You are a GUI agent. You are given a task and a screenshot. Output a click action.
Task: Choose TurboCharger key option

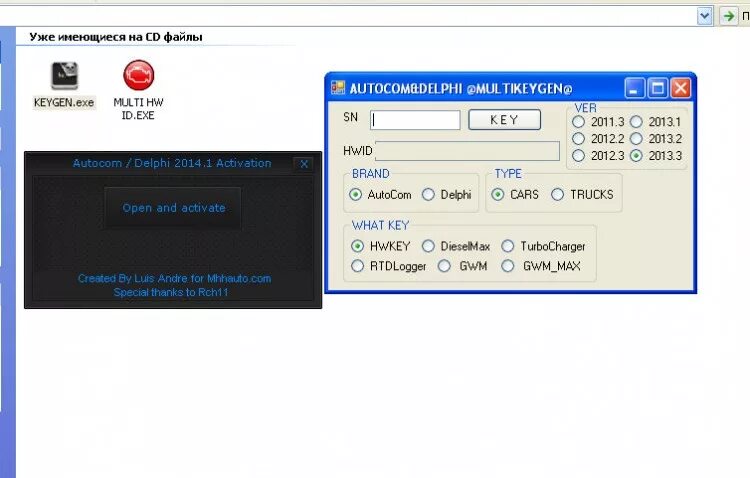coord(507,246)
